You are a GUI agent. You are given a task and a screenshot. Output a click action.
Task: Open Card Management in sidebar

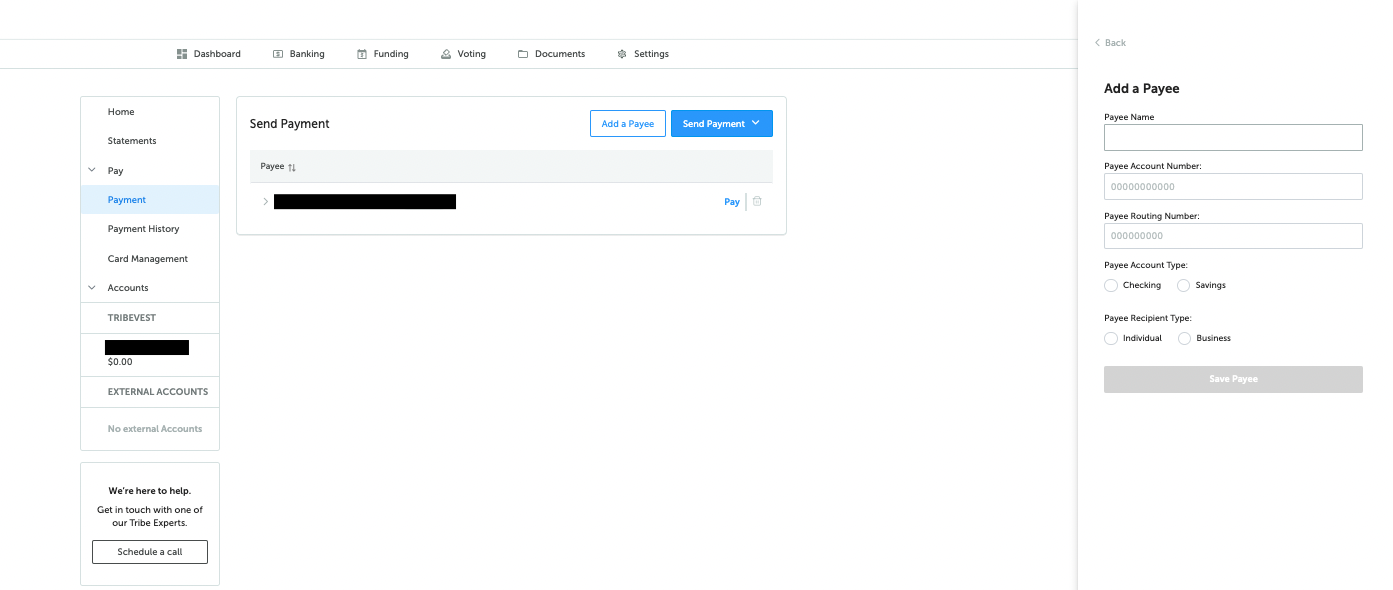(150, 259)
